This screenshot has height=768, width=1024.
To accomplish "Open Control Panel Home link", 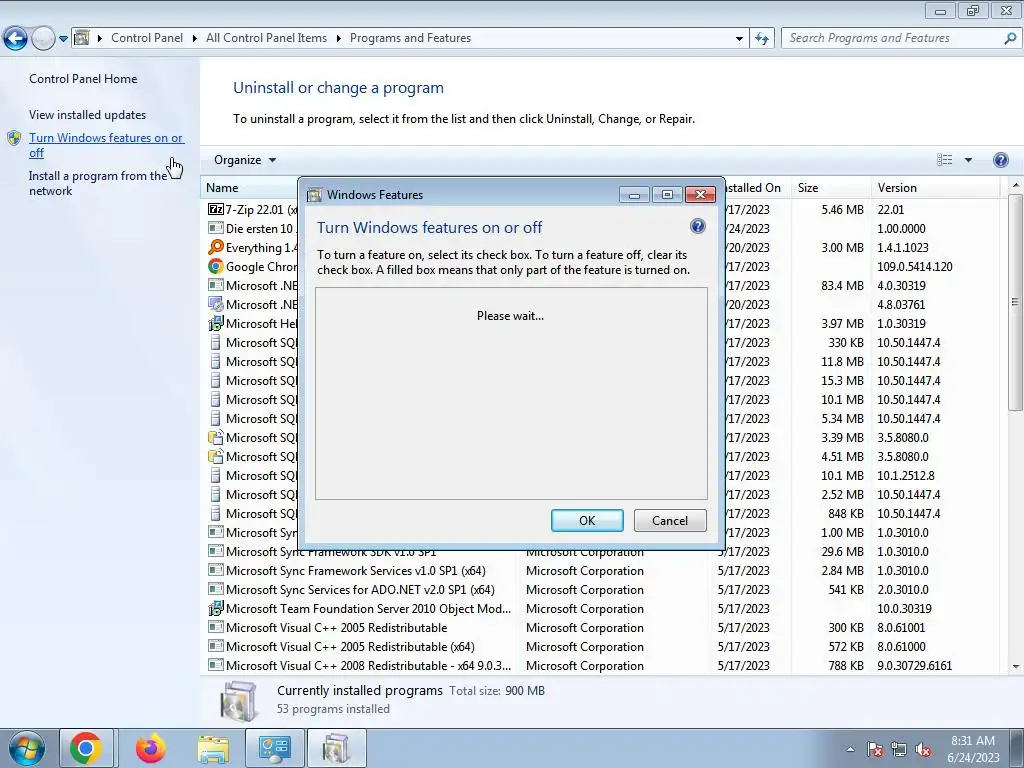I will point(83,78).
